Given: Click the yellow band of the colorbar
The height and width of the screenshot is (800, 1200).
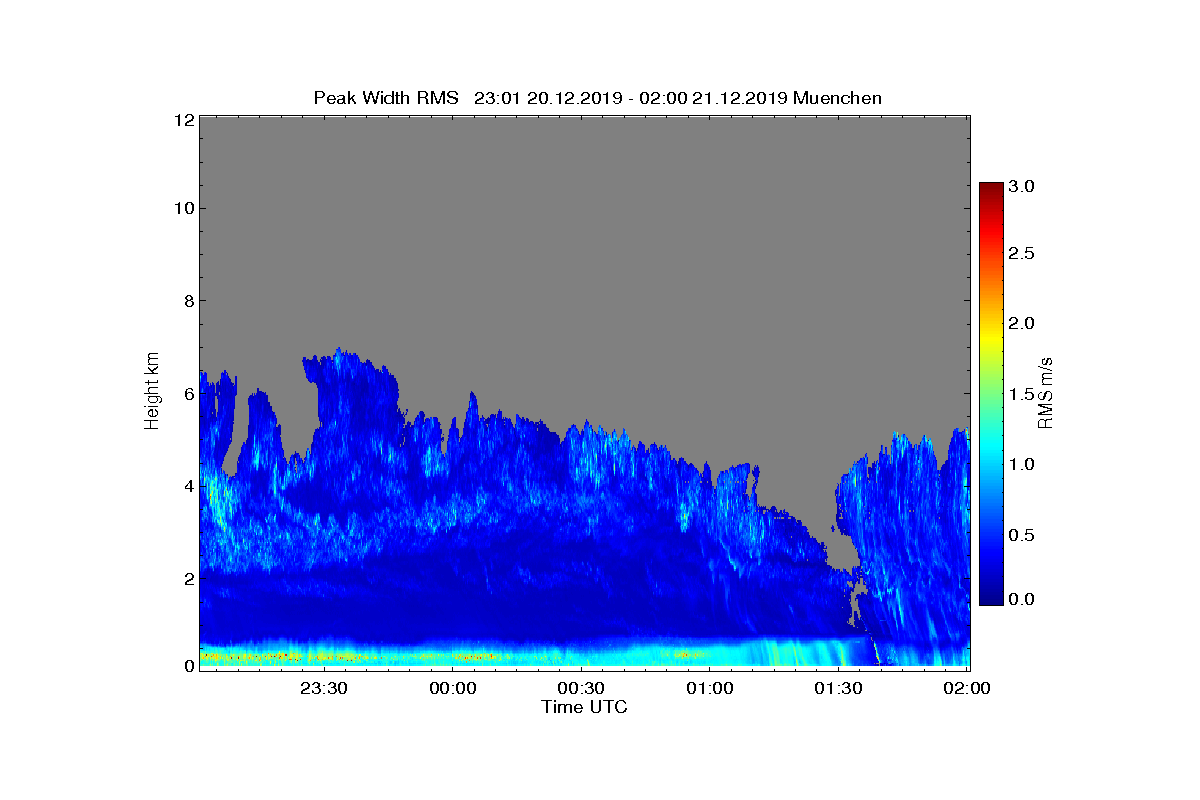Looking at the screenshot, I should (x=991, y=330).
